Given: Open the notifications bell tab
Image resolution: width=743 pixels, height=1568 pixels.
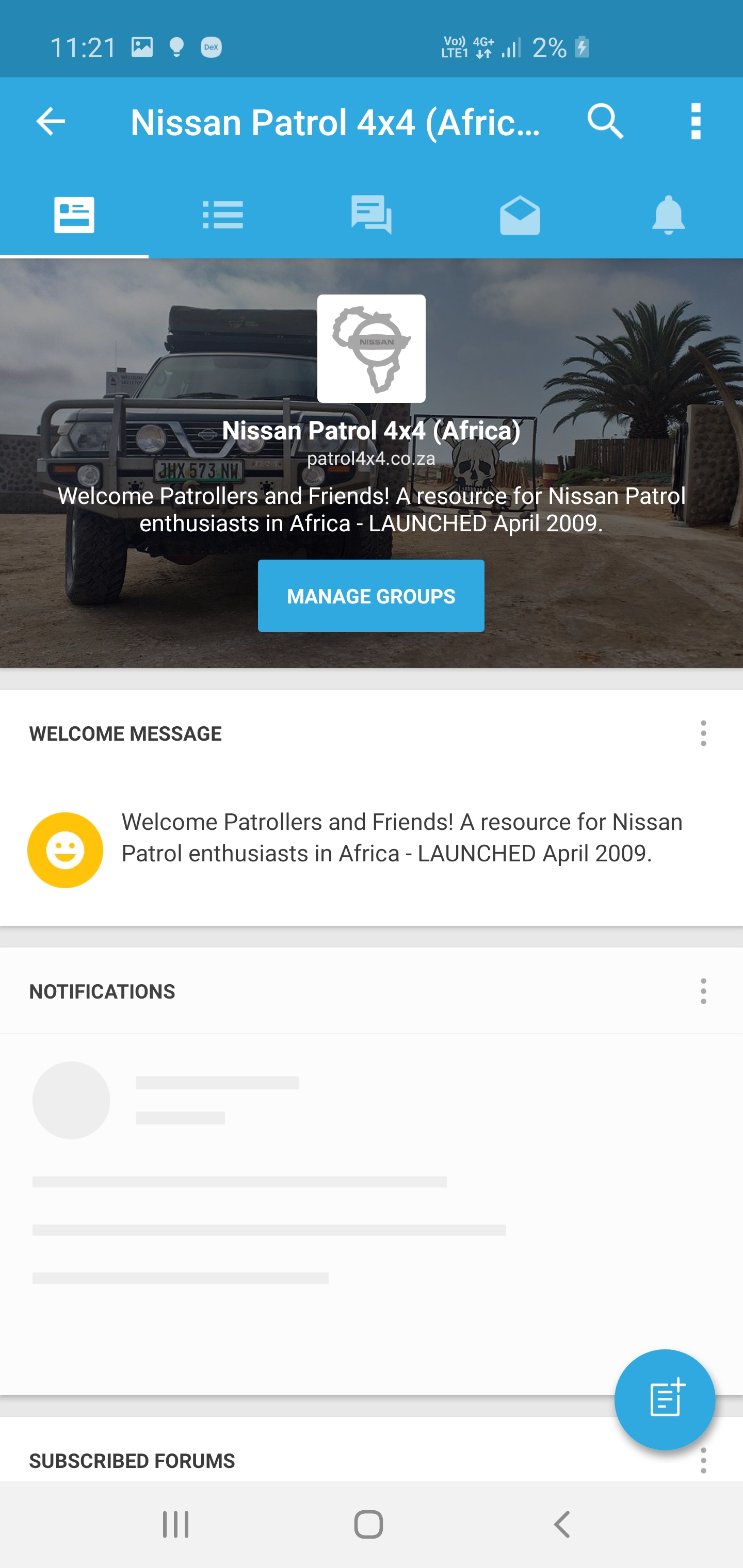Looking at the screenshot, I should 669,214.
